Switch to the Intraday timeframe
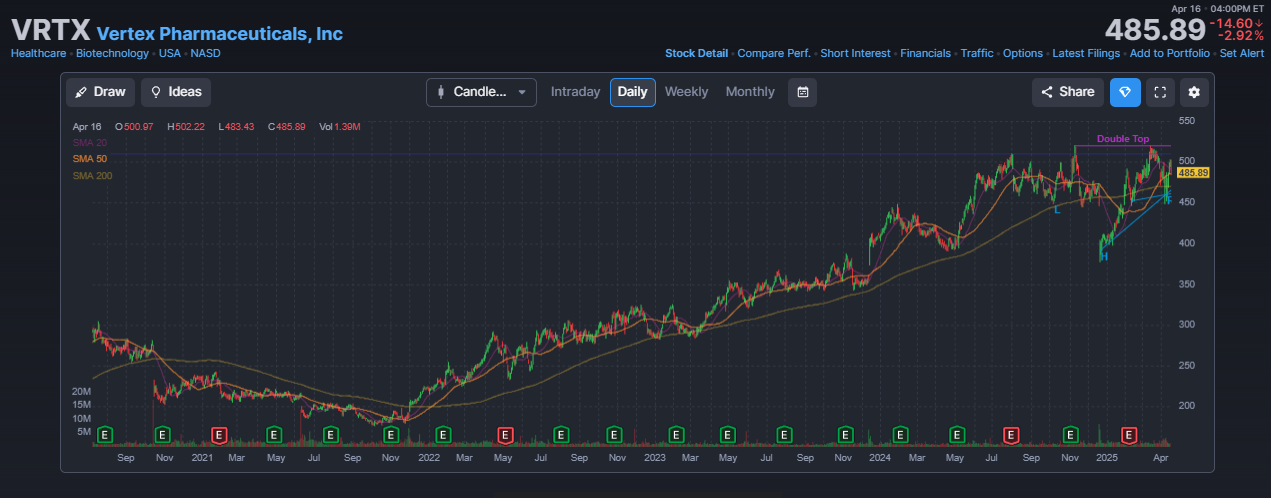This screenshot has width=1271, height=498. coord(575,92)
